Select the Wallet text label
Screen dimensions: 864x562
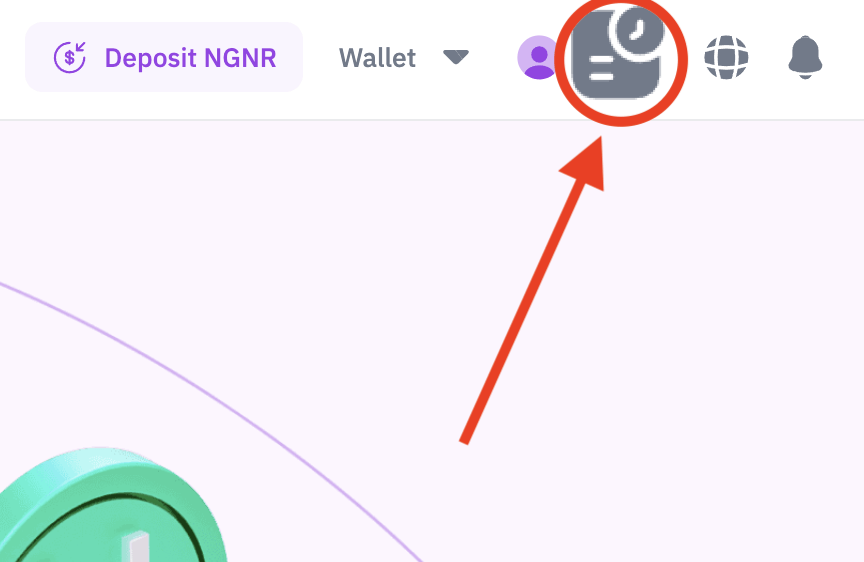tap(377, 58)
